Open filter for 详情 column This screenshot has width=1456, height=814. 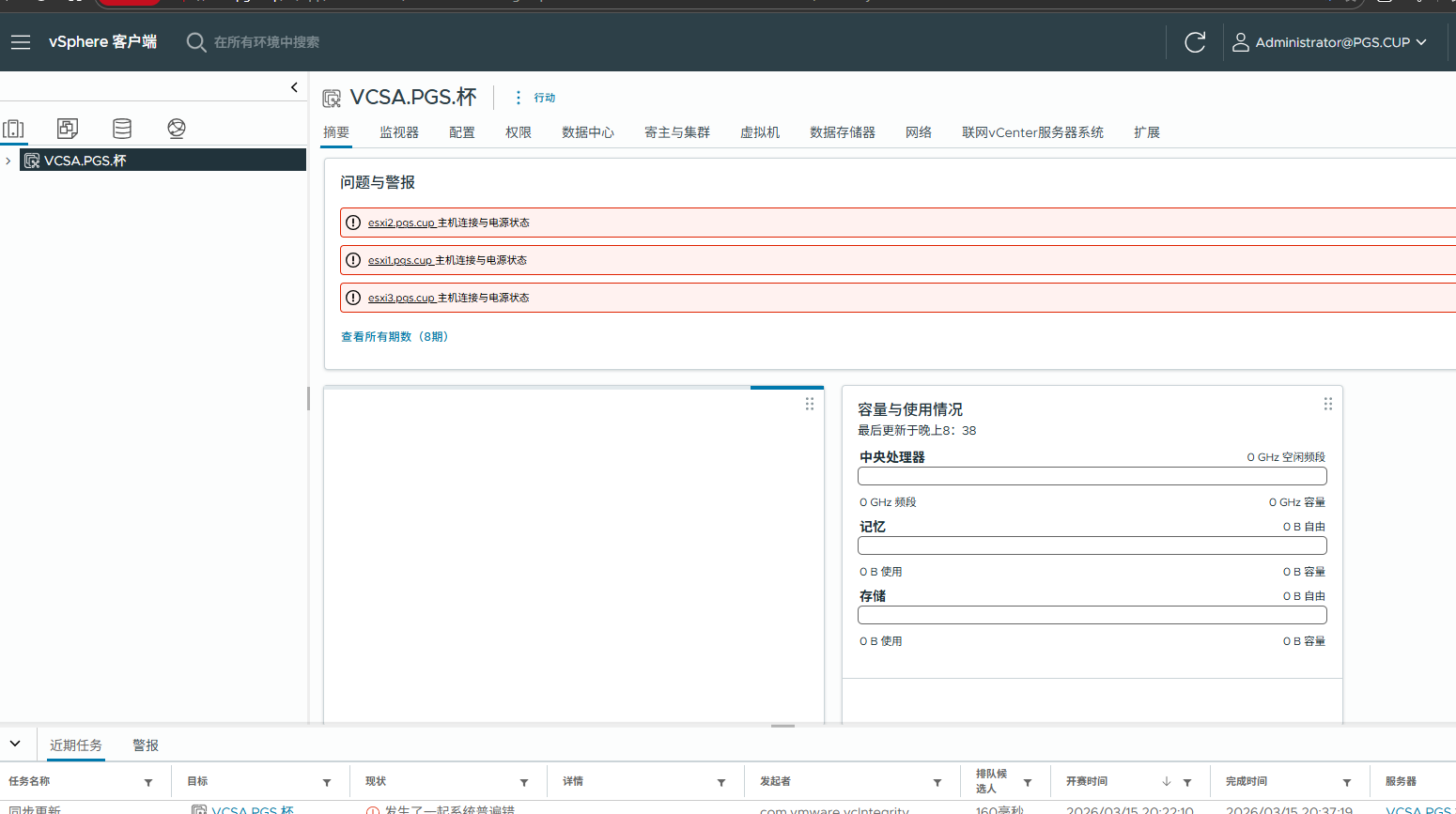click(721, 782)
